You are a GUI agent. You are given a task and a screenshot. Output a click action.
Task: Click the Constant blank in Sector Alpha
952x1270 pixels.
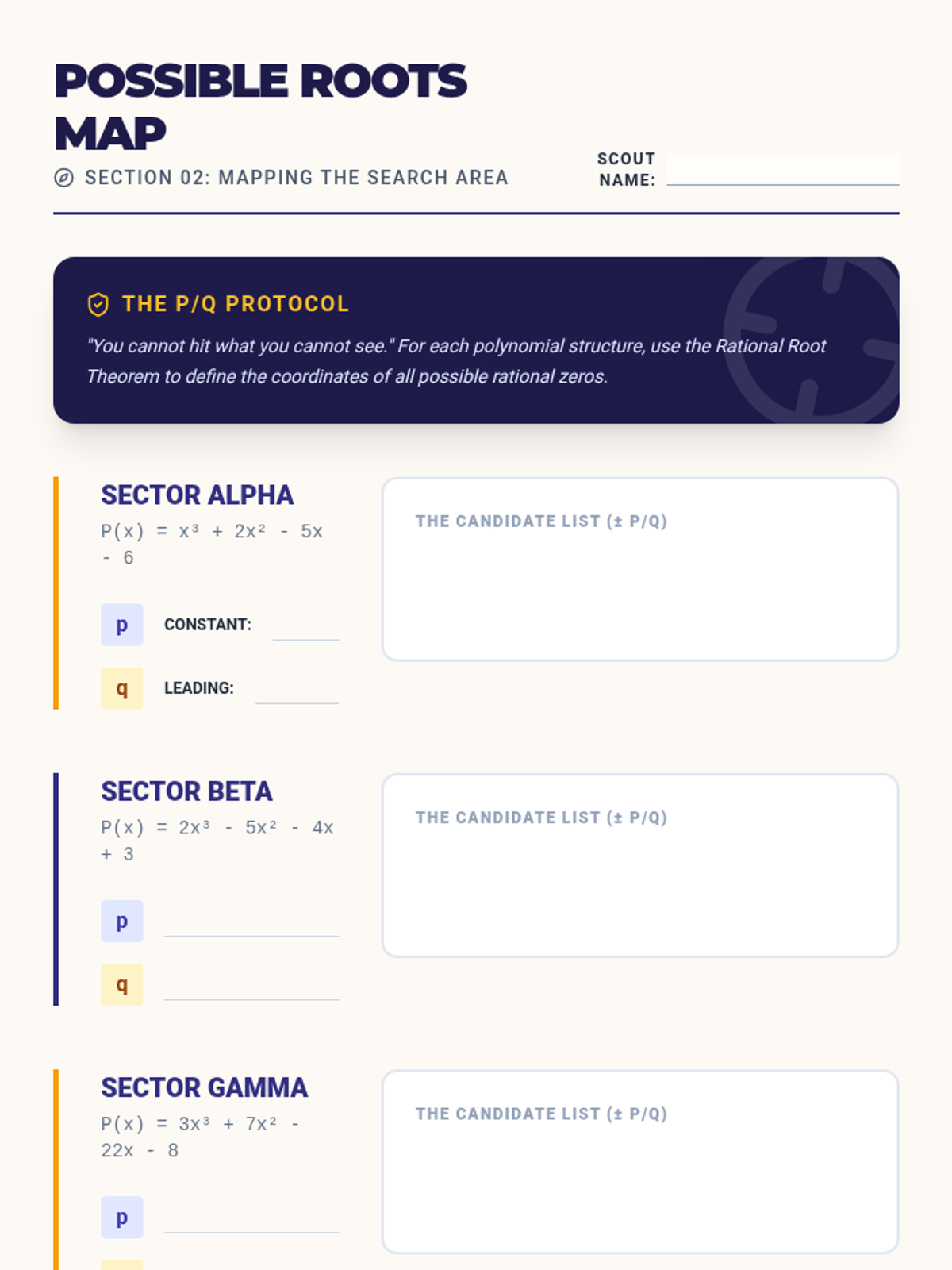(x=305, y=627)
